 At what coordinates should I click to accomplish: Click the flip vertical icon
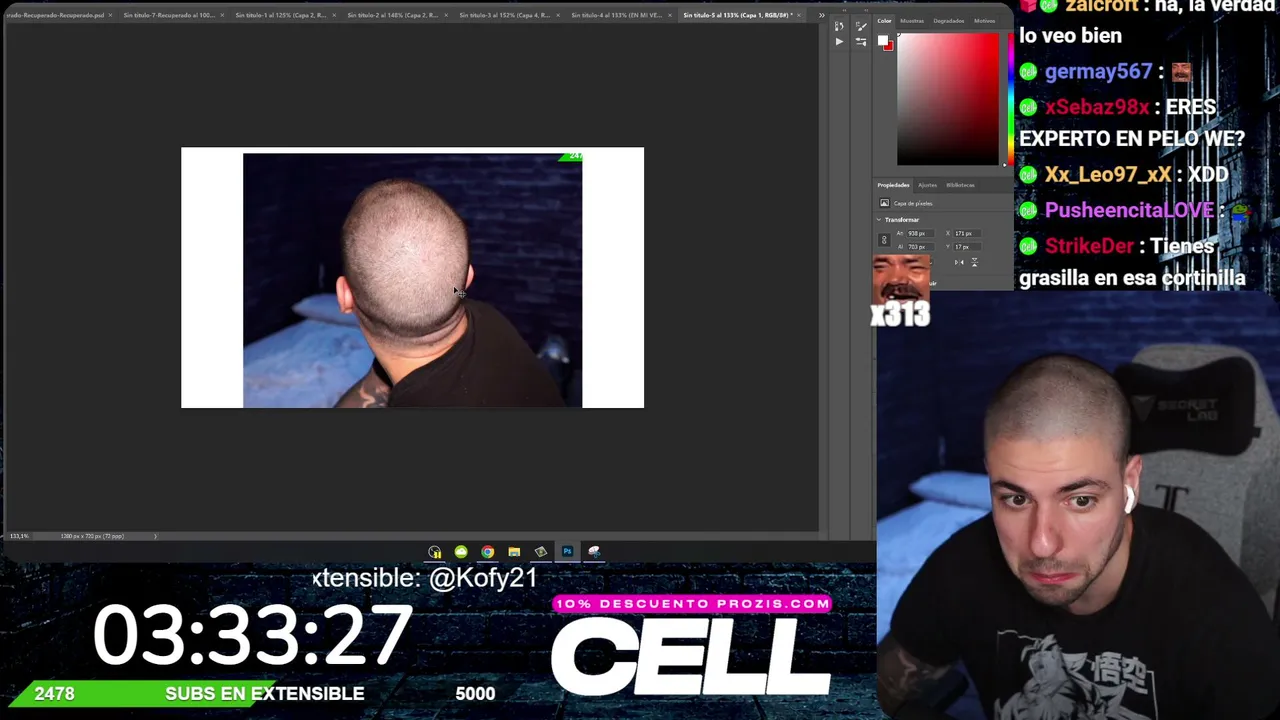click(x=974, y=262)
